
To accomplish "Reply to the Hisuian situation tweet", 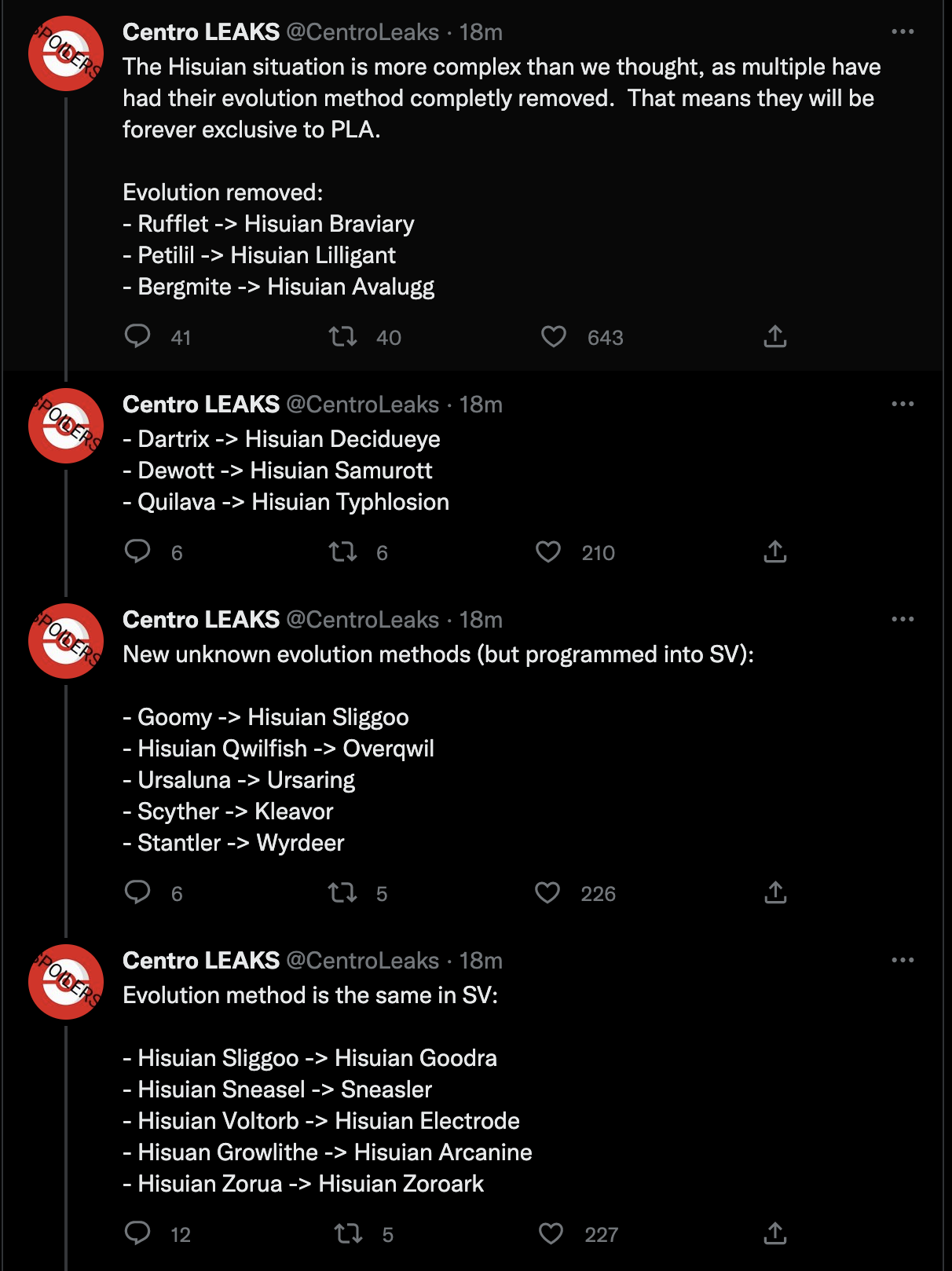I will click(138, 336).
